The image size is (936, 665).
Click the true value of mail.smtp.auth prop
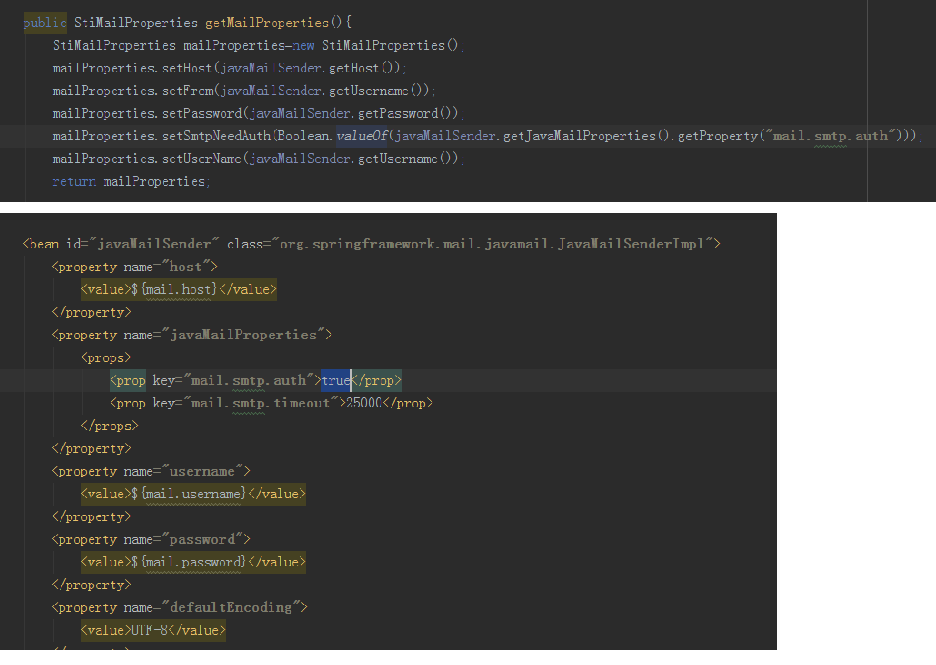click(x=335, y=380)
